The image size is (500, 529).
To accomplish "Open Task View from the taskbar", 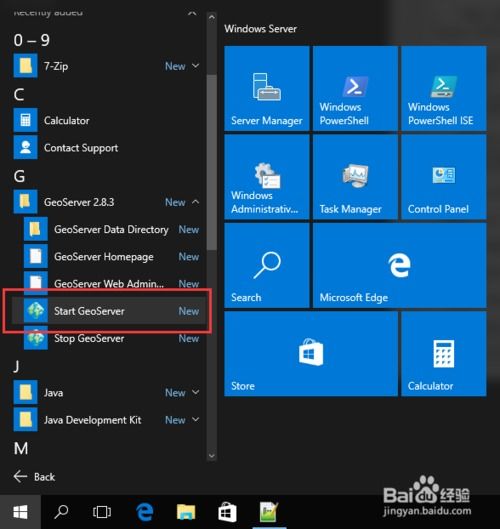I will click(102, 512).
